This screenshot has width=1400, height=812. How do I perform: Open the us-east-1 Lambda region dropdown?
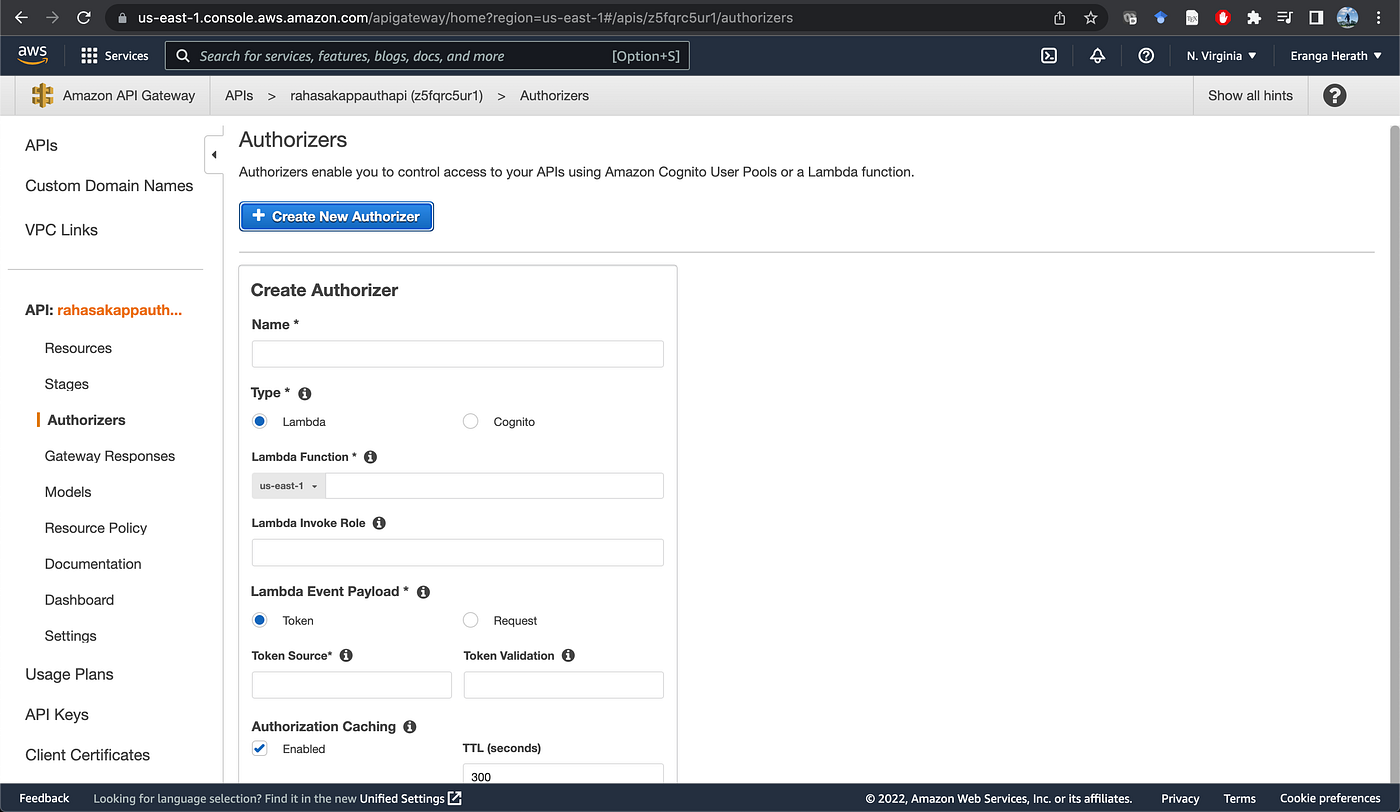point(288,486)
